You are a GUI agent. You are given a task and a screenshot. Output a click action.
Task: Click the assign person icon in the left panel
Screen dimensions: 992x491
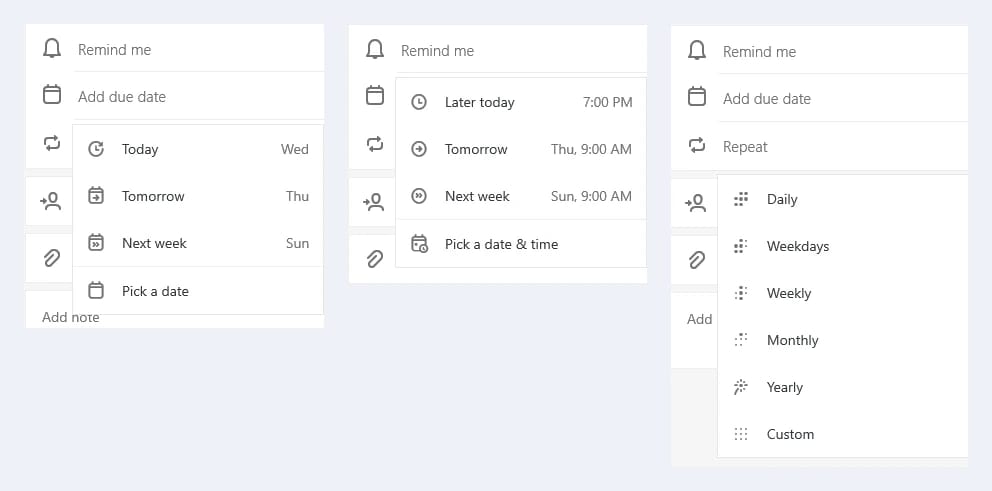click(51, 202)
